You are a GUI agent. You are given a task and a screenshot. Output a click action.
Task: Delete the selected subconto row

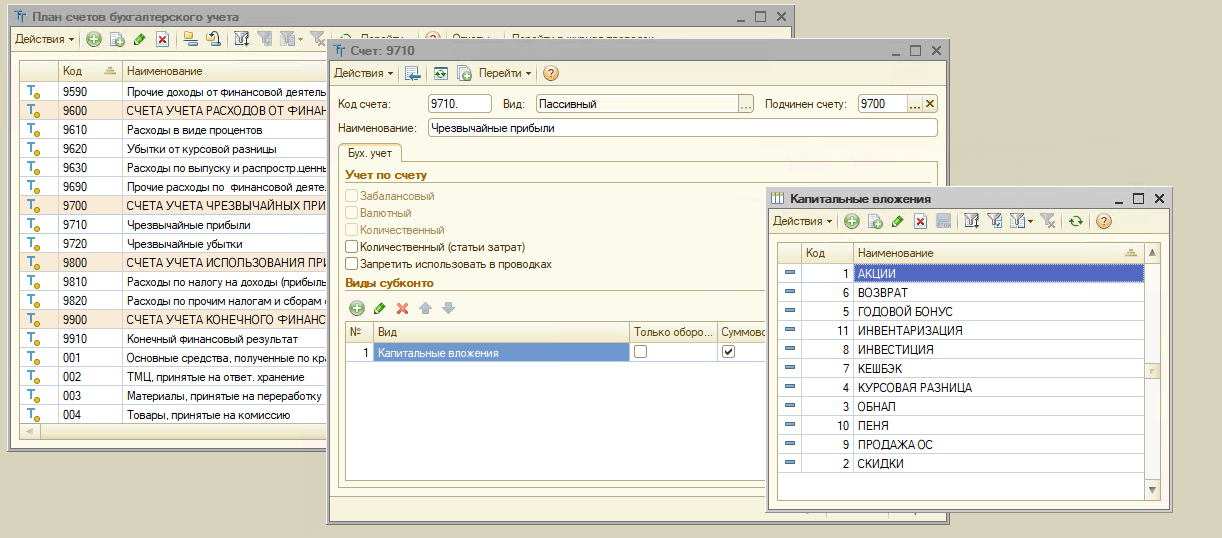point(403,308)
